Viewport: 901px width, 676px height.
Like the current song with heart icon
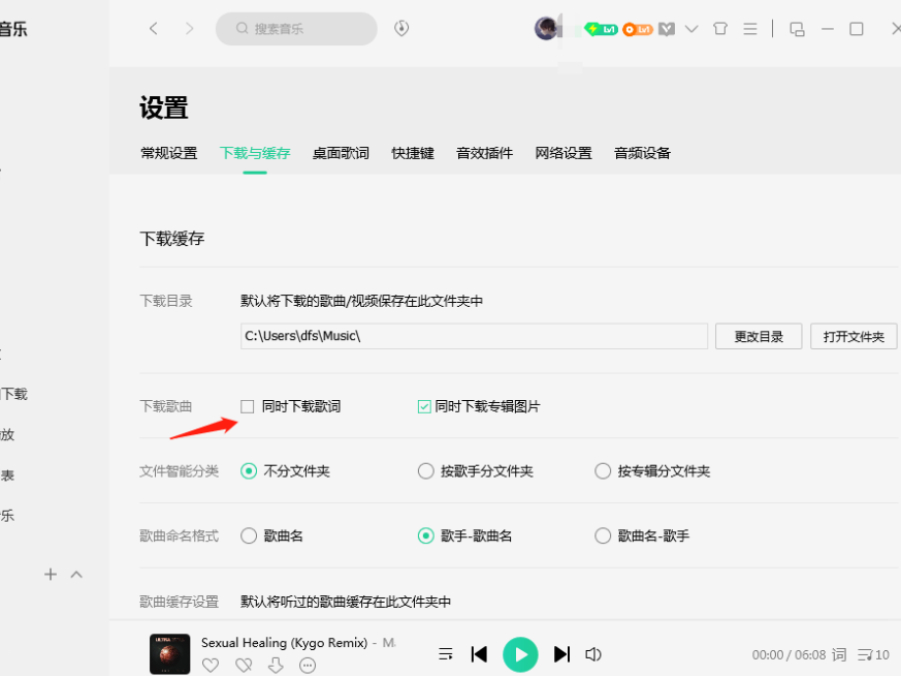pyautogui.click(x=210, y=665)
